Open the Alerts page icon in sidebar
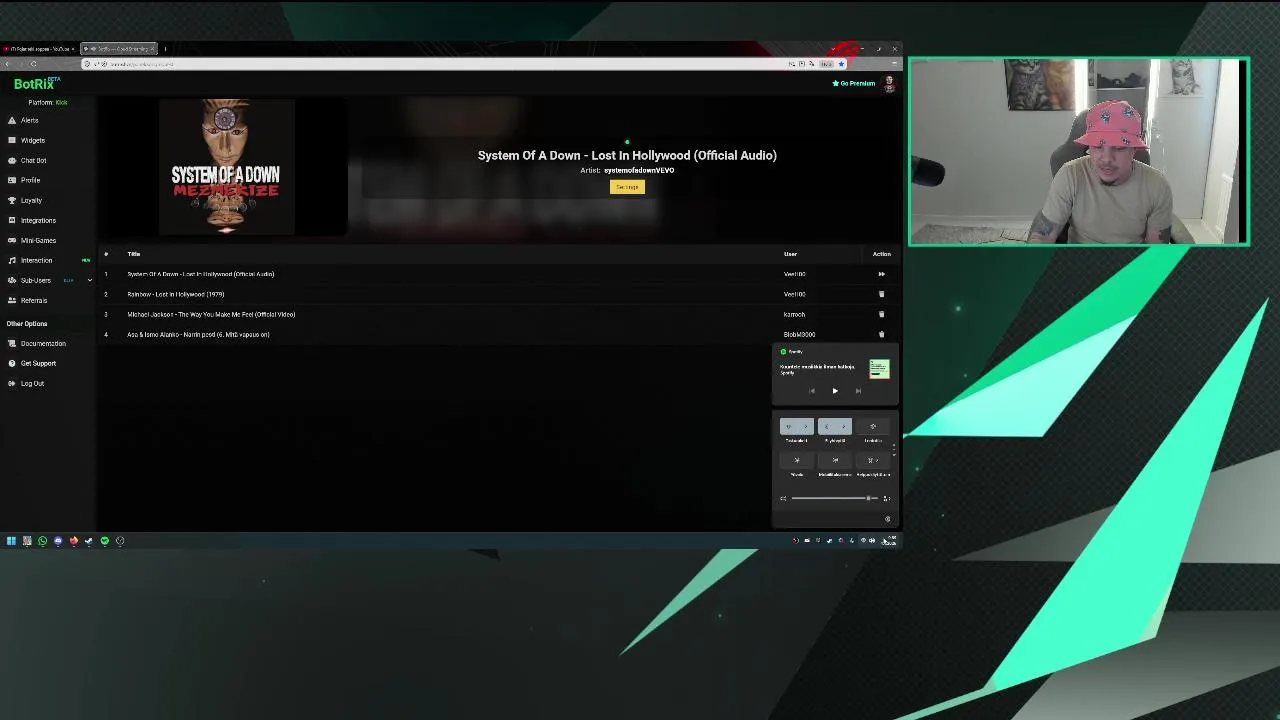The width and height of the screenshot is (1280, 720). click(12, 120)
